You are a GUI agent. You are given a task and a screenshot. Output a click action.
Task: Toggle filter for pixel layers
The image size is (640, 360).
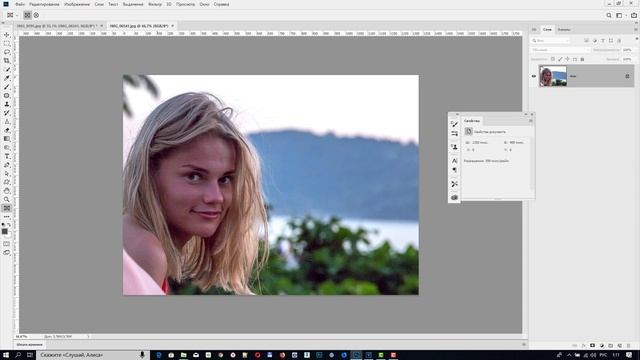coord(586,41)
